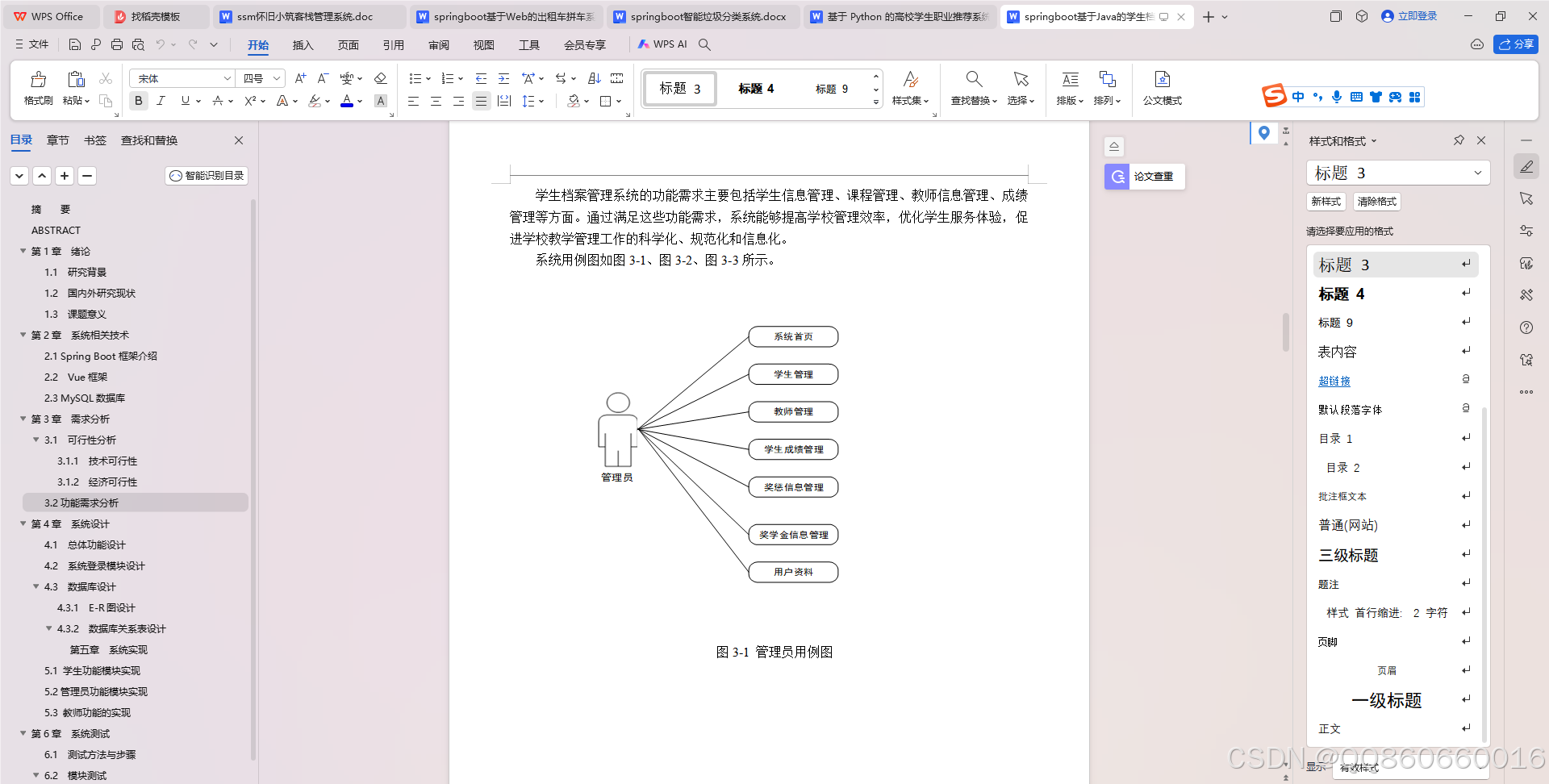
Task: Align text left
Action: click(x=413, y=101)
